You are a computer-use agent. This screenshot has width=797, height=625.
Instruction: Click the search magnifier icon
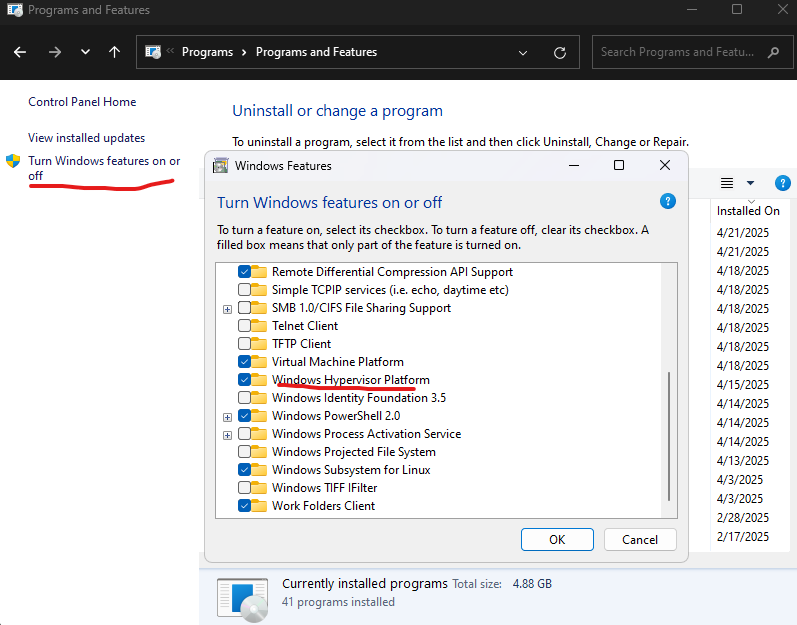tap(773, 52)
